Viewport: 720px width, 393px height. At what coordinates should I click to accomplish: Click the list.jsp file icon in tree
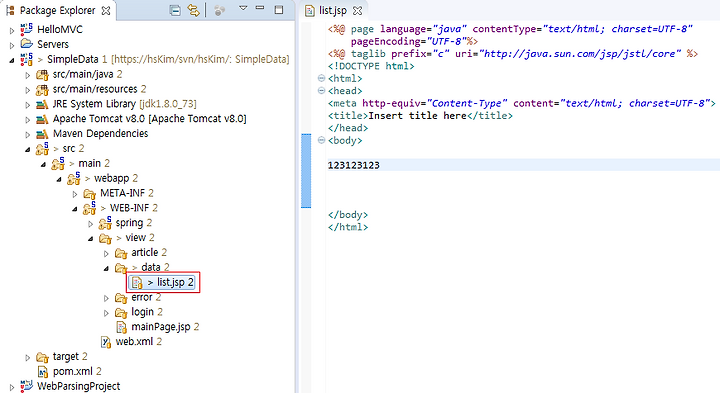click(x=137, y=282)
